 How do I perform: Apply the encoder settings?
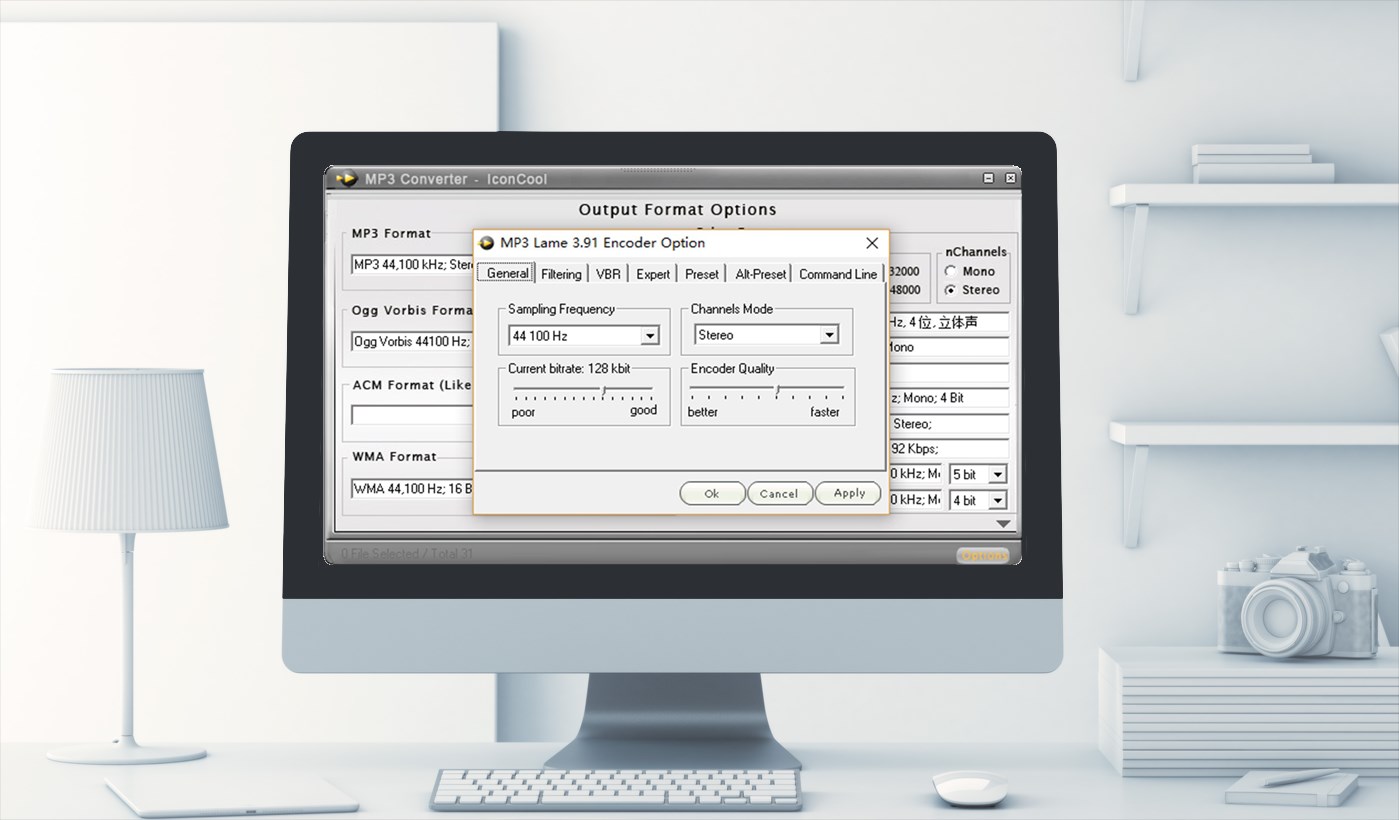tap(849, 493)
